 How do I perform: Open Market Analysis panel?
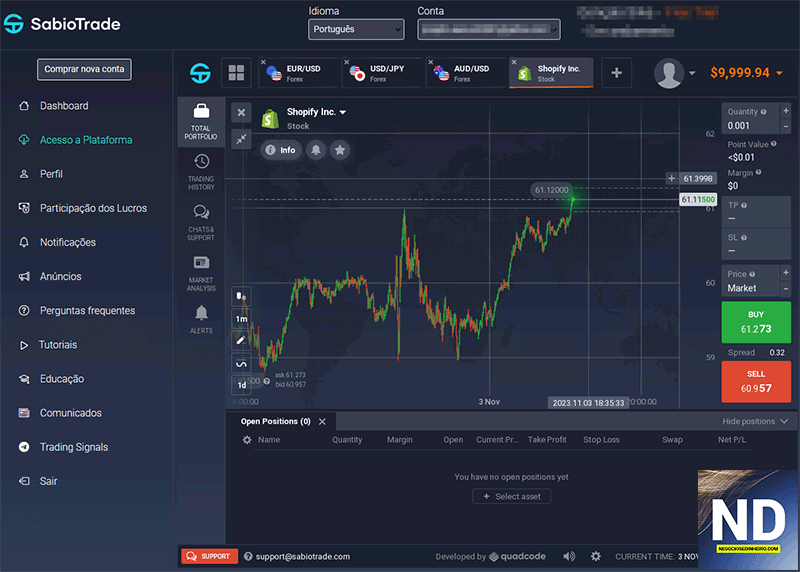[x=201, y=273]
